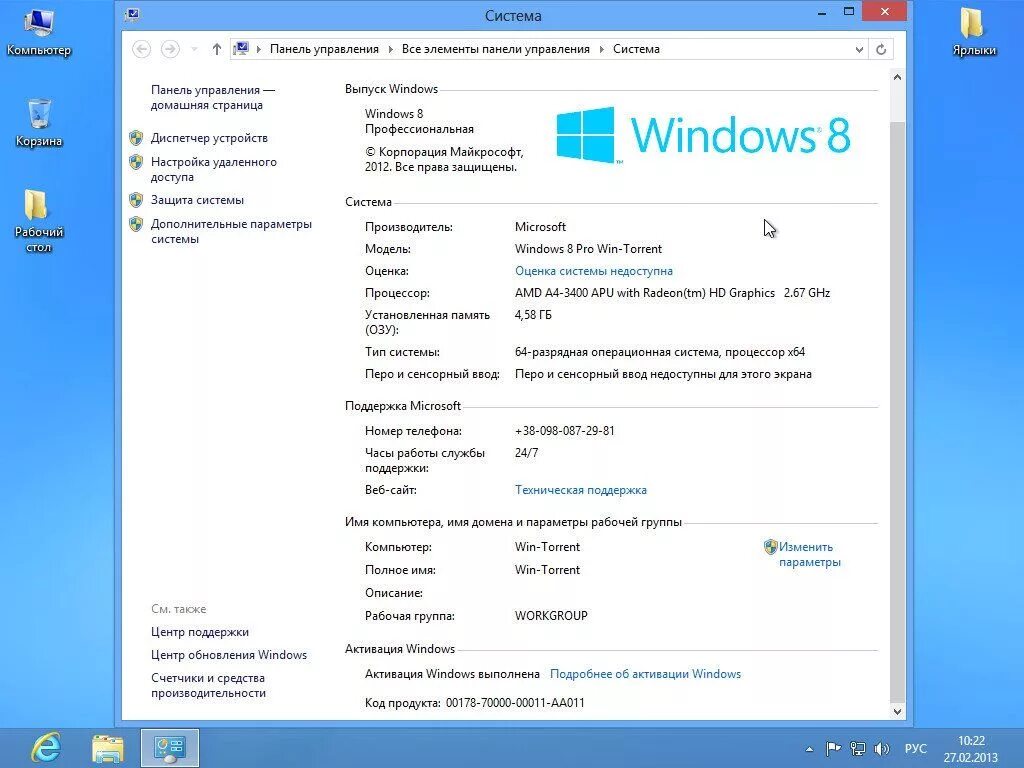Close the Система window
This screenshot has width=1024, height=768.
[x=884, y=12]
